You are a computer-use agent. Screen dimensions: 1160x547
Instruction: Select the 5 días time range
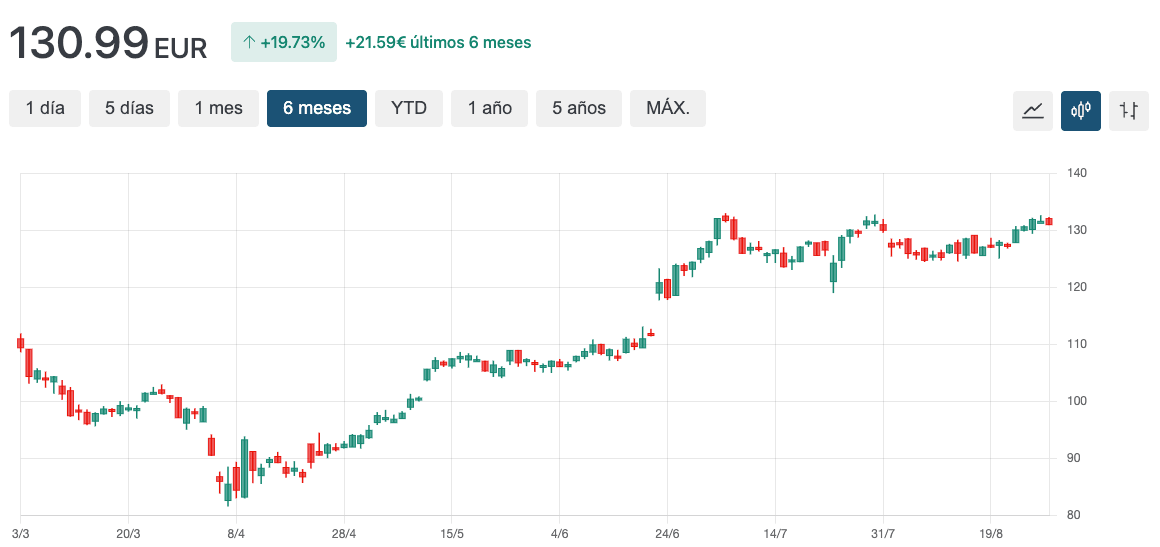tap(130, 109)
